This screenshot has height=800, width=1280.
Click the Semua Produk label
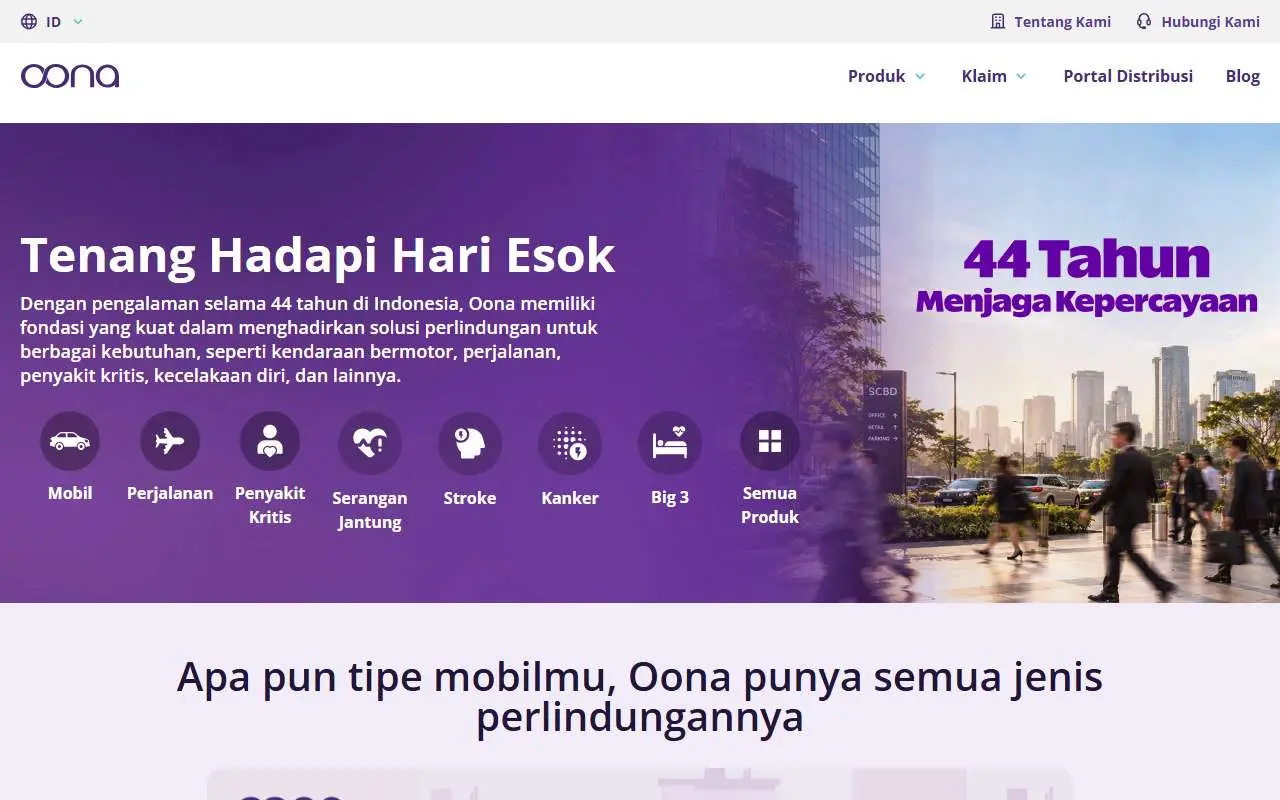pos(770,505)
